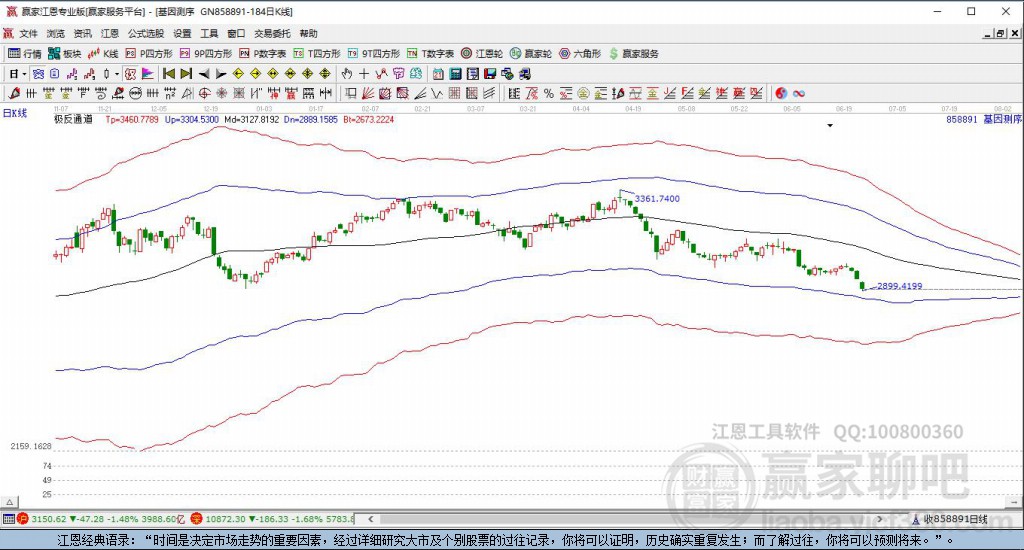
Task: Toggle the 权 adjustment icon
Action: [130, 74]
